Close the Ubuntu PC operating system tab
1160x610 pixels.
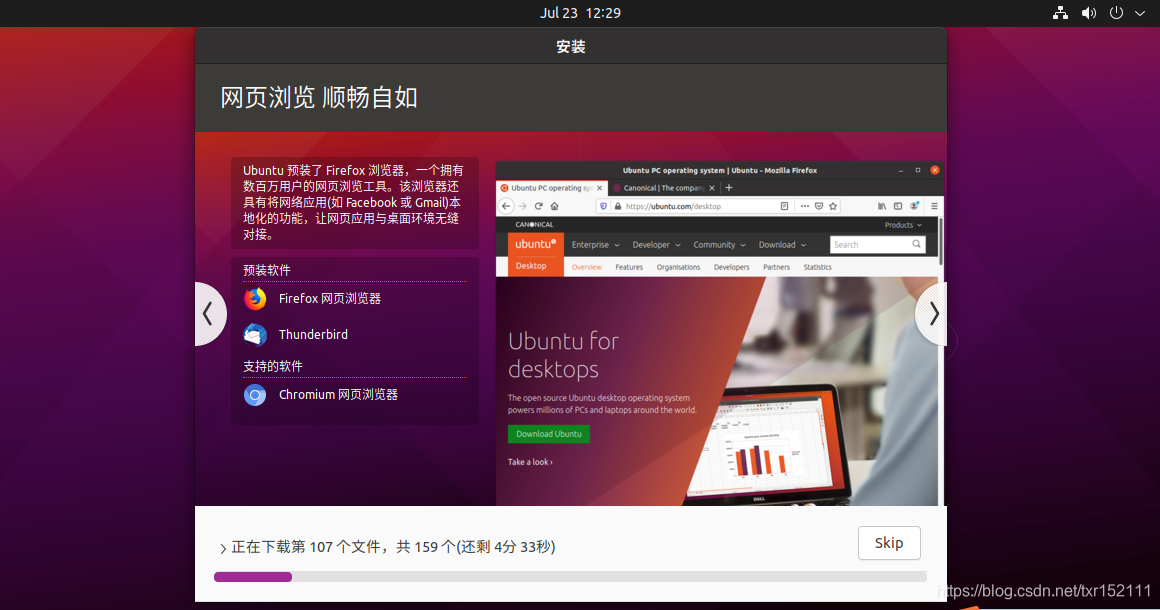click(x=599, y=188)
